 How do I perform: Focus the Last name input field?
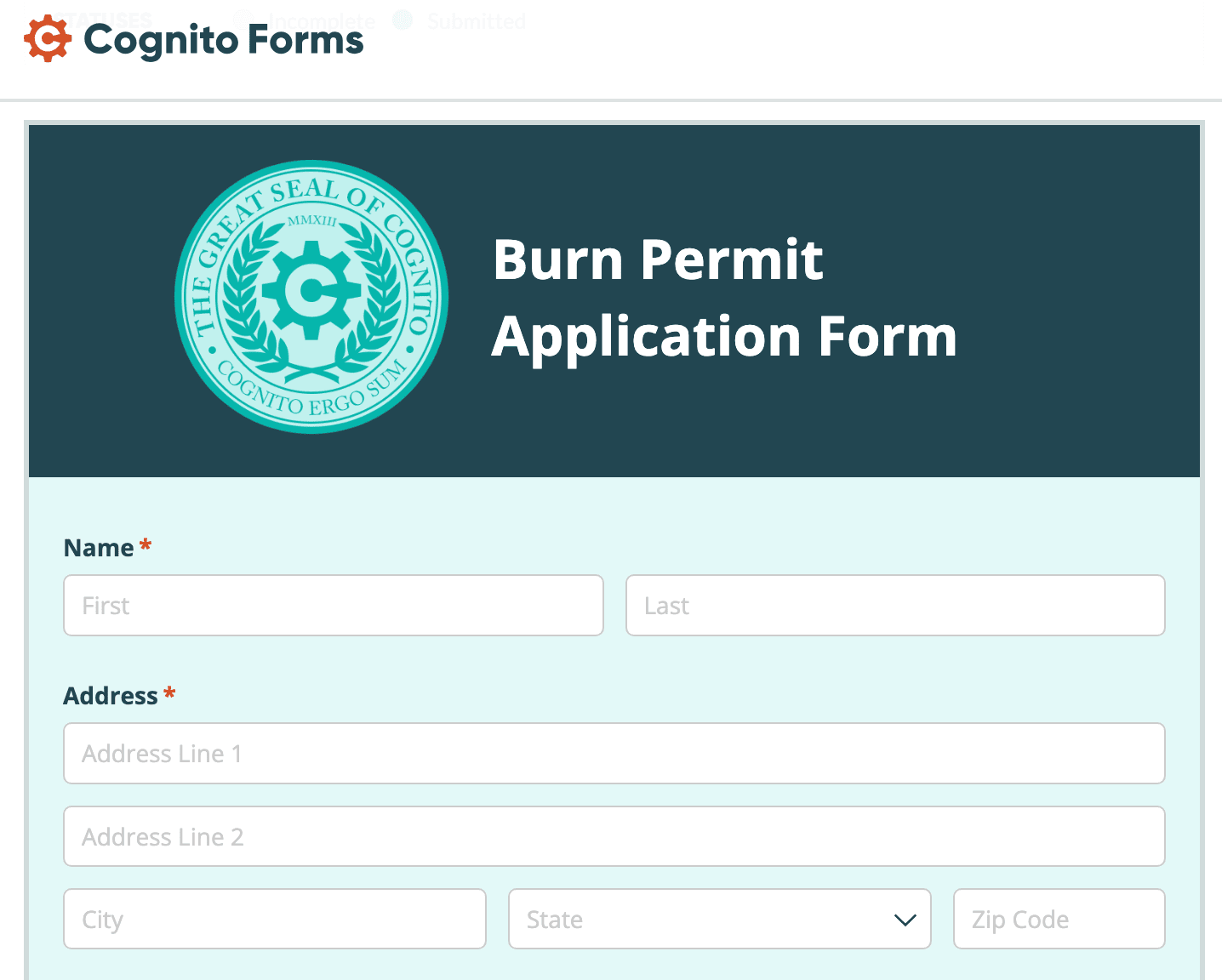[x=894, y=606]
